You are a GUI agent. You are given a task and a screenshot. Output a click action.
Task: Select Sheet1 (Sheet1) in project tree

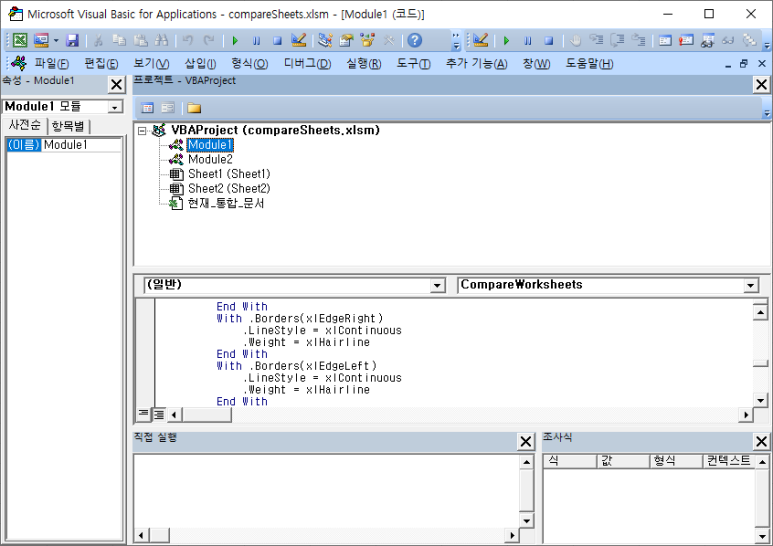[229, 174]
